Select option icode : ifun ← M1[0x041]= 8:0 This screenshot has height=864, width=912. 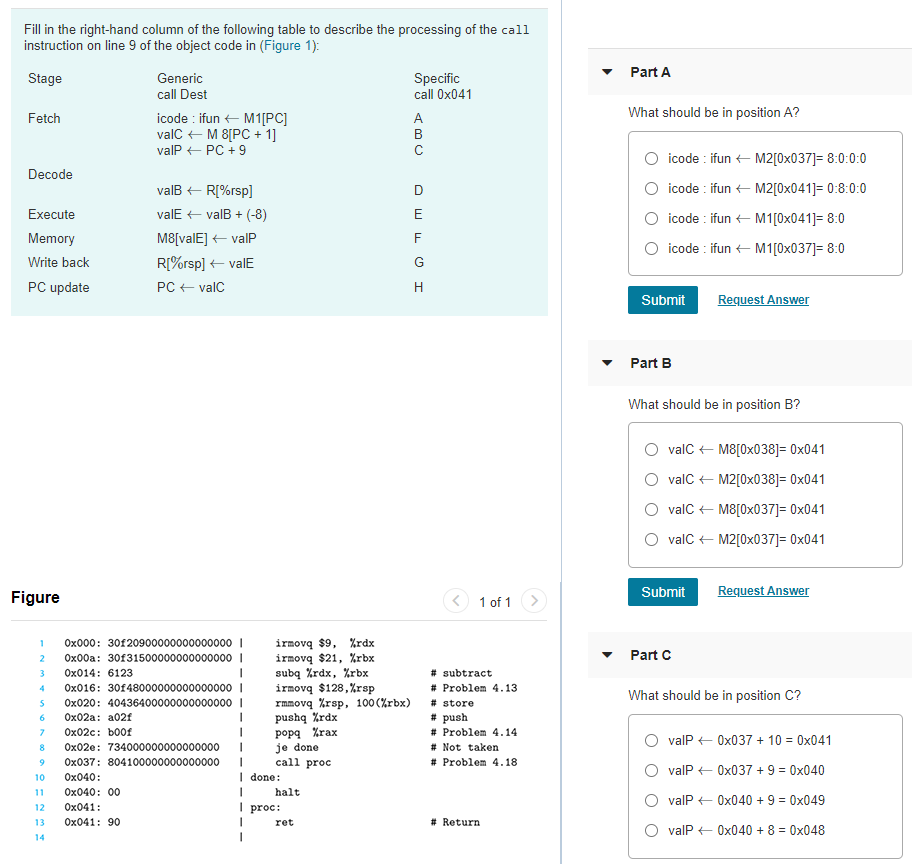651,218
